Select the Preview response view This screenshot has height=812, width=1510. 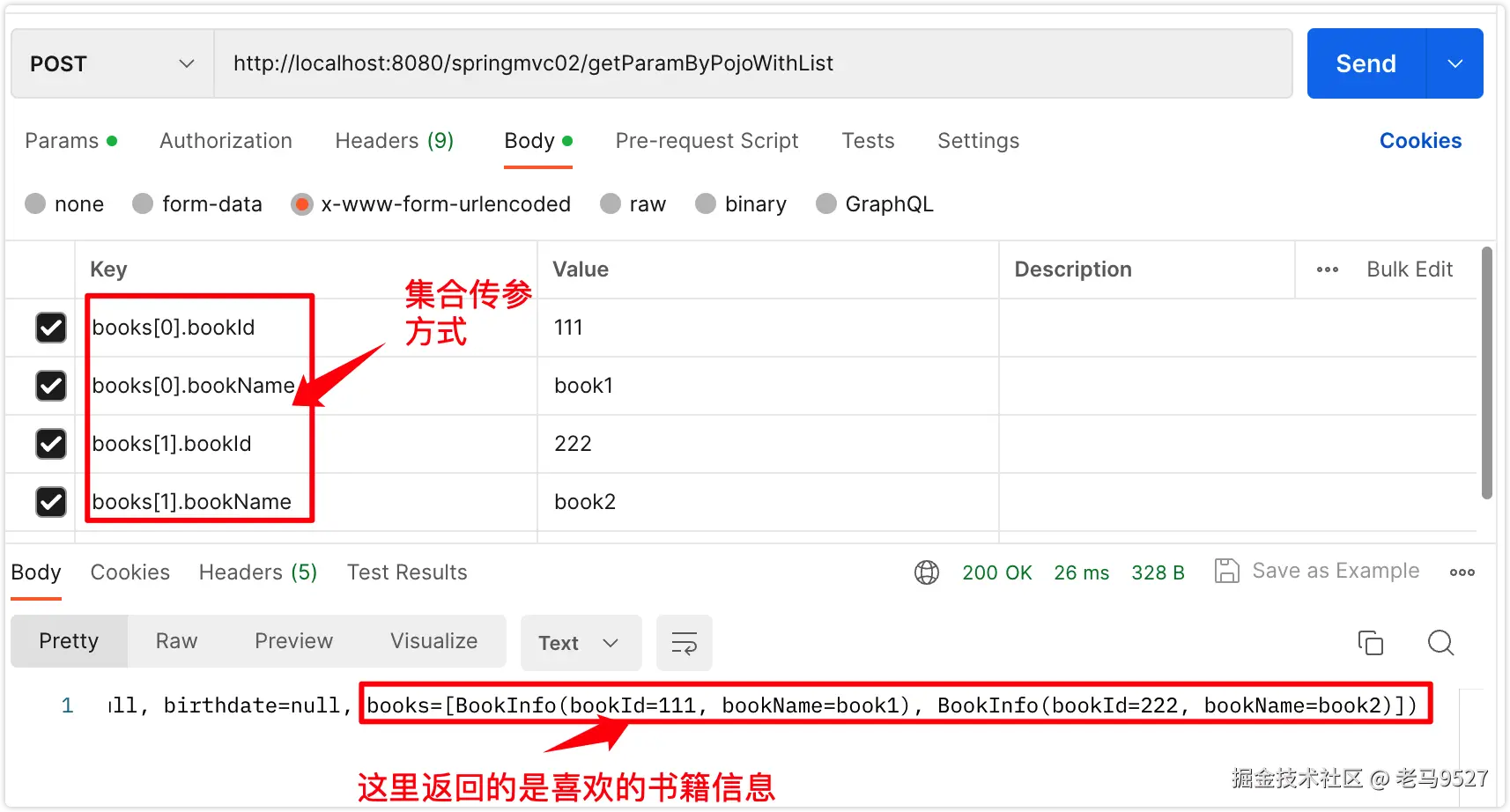293,641
